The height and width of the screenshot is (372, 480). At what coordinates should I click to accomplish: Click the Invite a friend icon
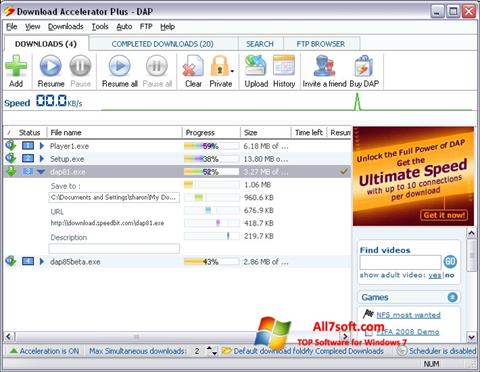coord(324,66)
